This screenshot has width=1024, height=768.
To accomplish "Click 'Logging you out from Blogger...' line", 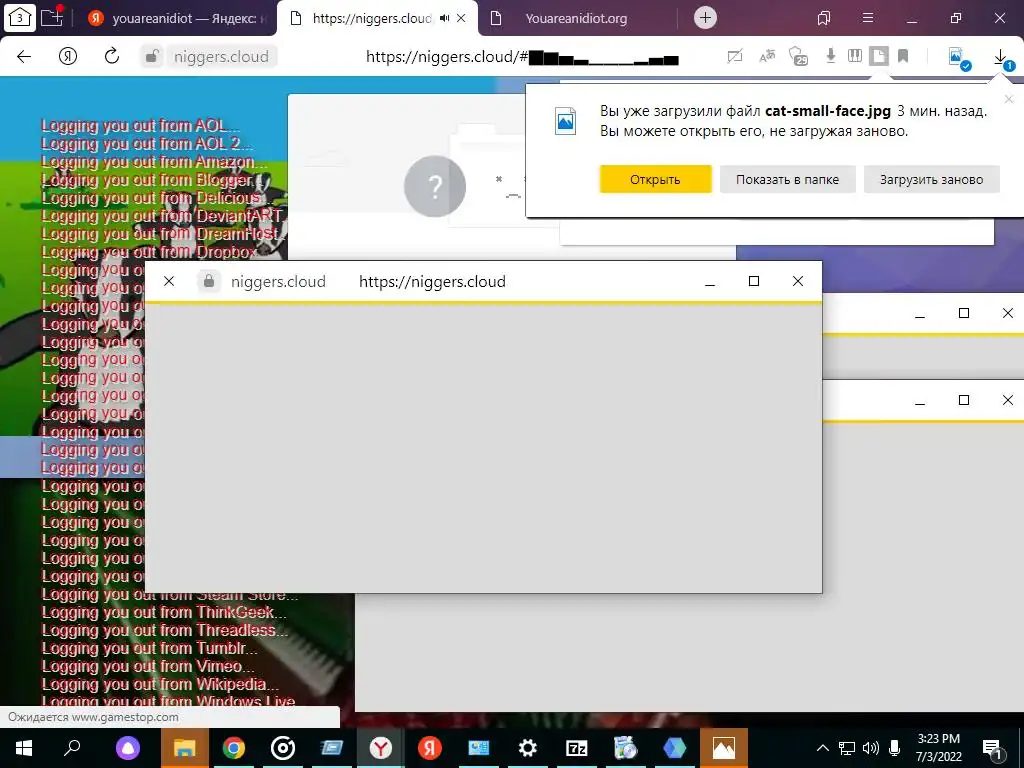I will coord(153,180).
